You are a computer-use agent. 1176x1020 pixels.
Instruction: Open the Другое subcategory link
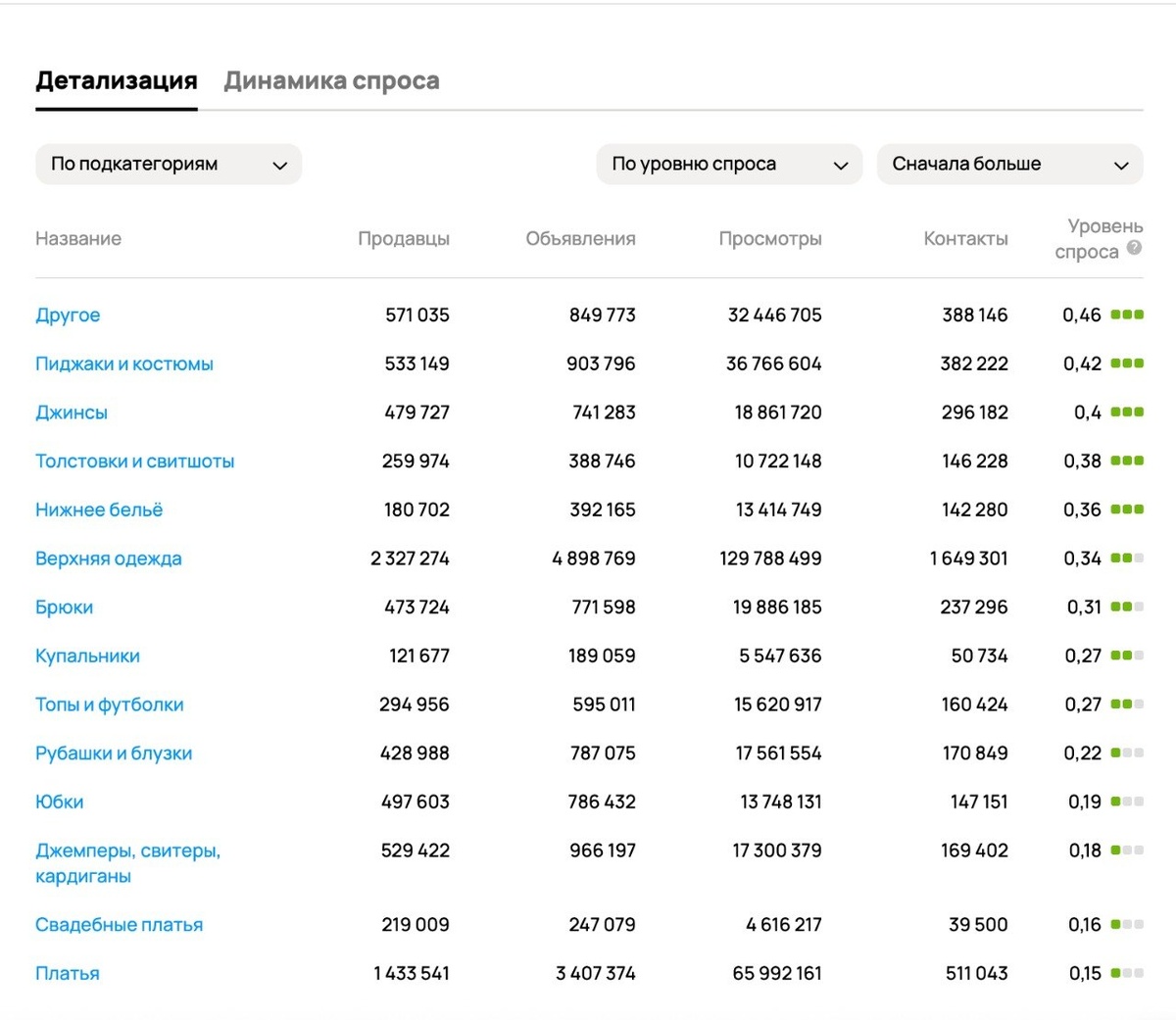[68, 316]
